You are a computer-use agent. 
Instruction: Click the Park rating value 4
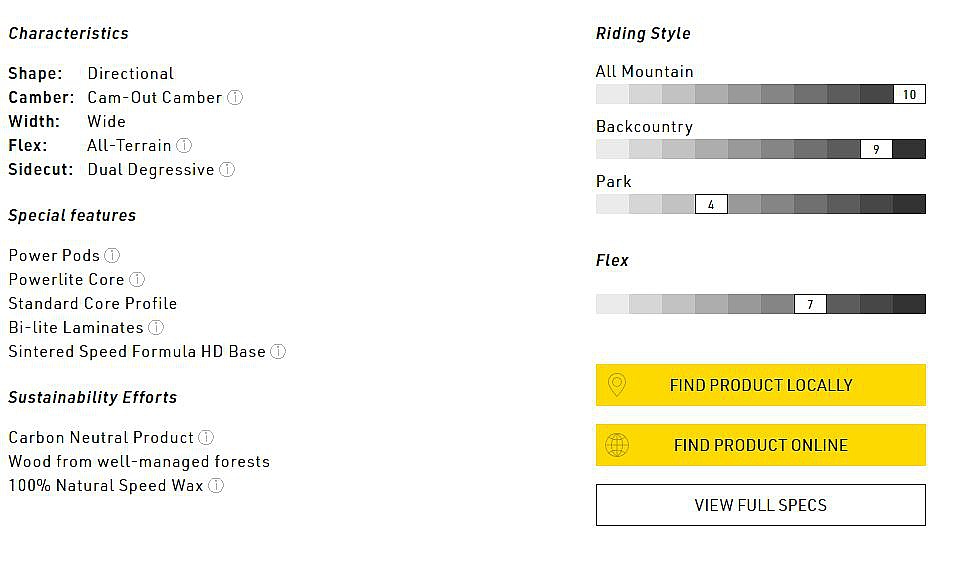711,205
